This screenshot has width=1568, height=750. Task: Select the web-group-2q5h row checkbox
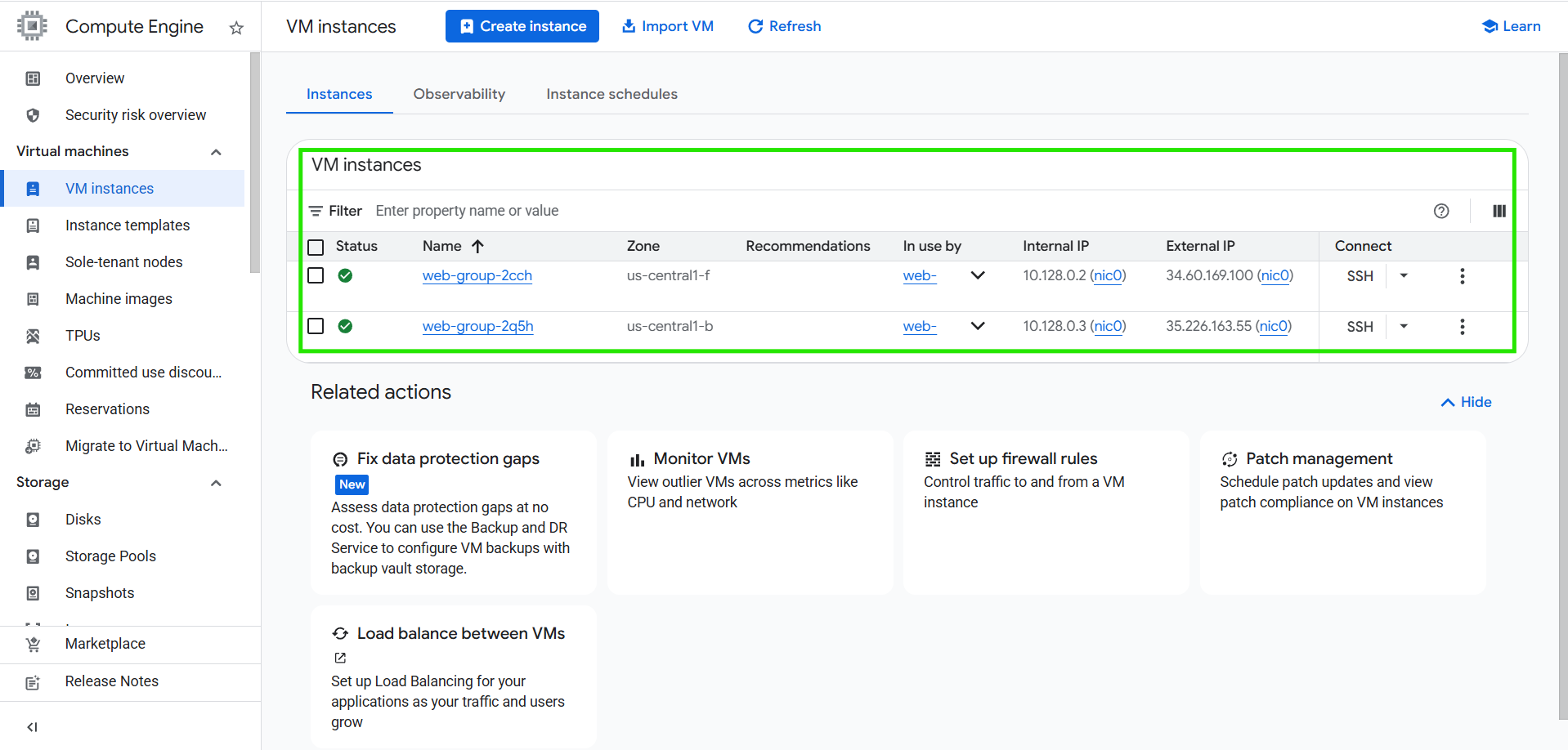point(316,326)
